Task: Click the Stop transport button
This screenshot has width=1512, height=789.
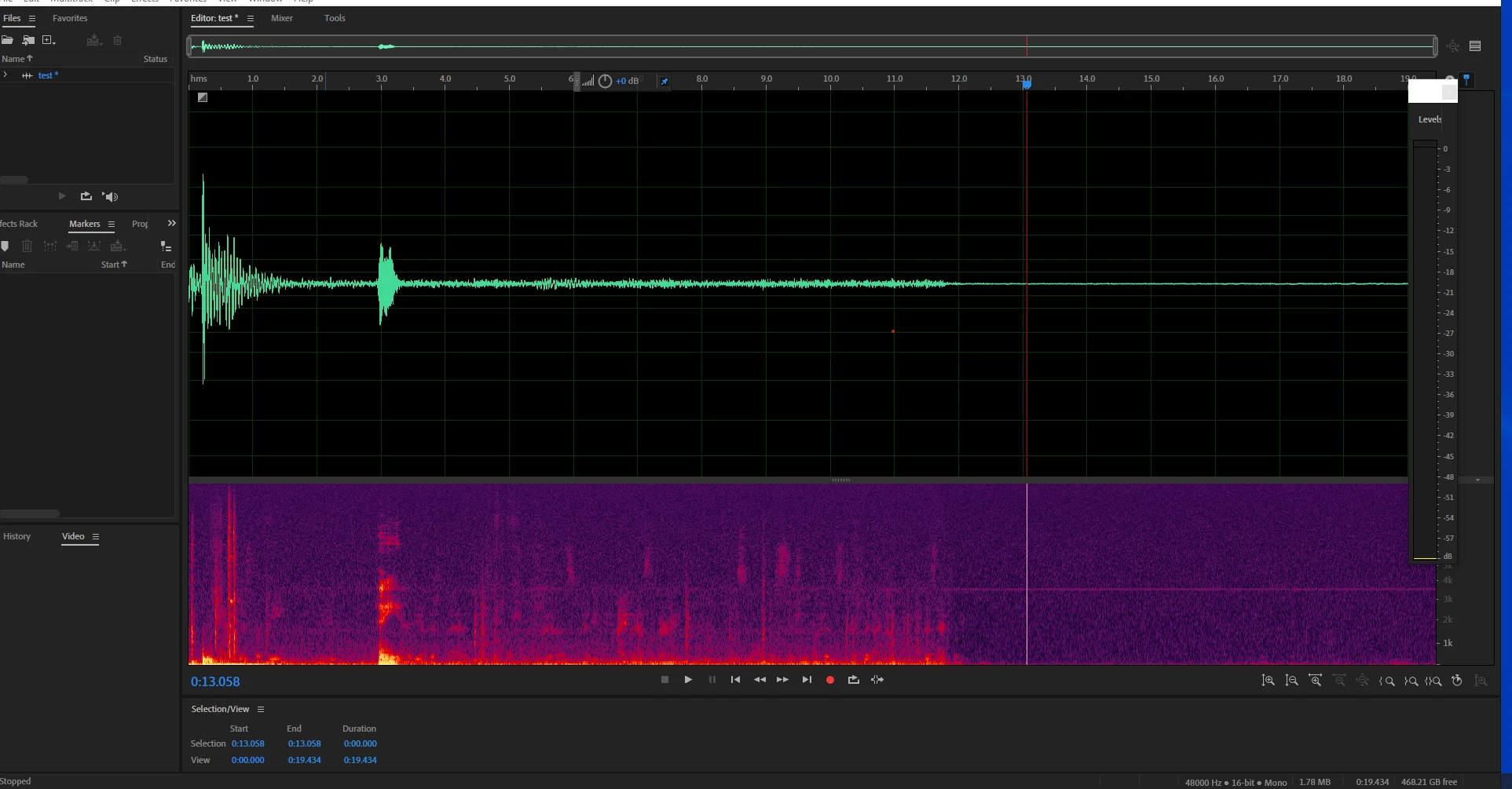Action: pos(664,680)
